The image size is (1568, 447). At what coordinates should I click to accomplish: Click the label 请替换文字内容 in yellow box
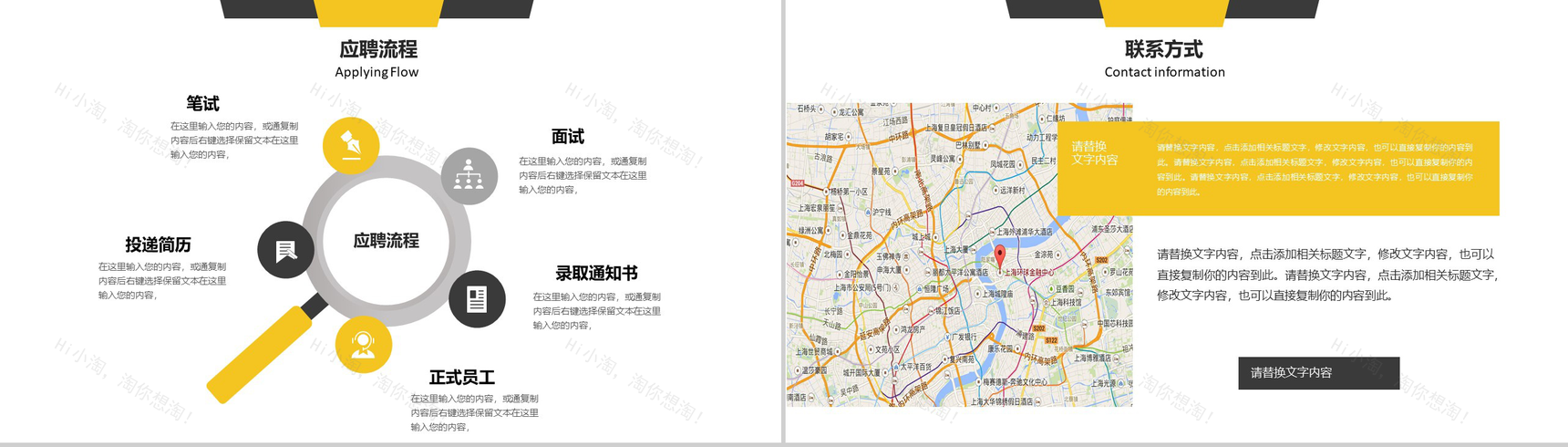(x=1095, y=152)
